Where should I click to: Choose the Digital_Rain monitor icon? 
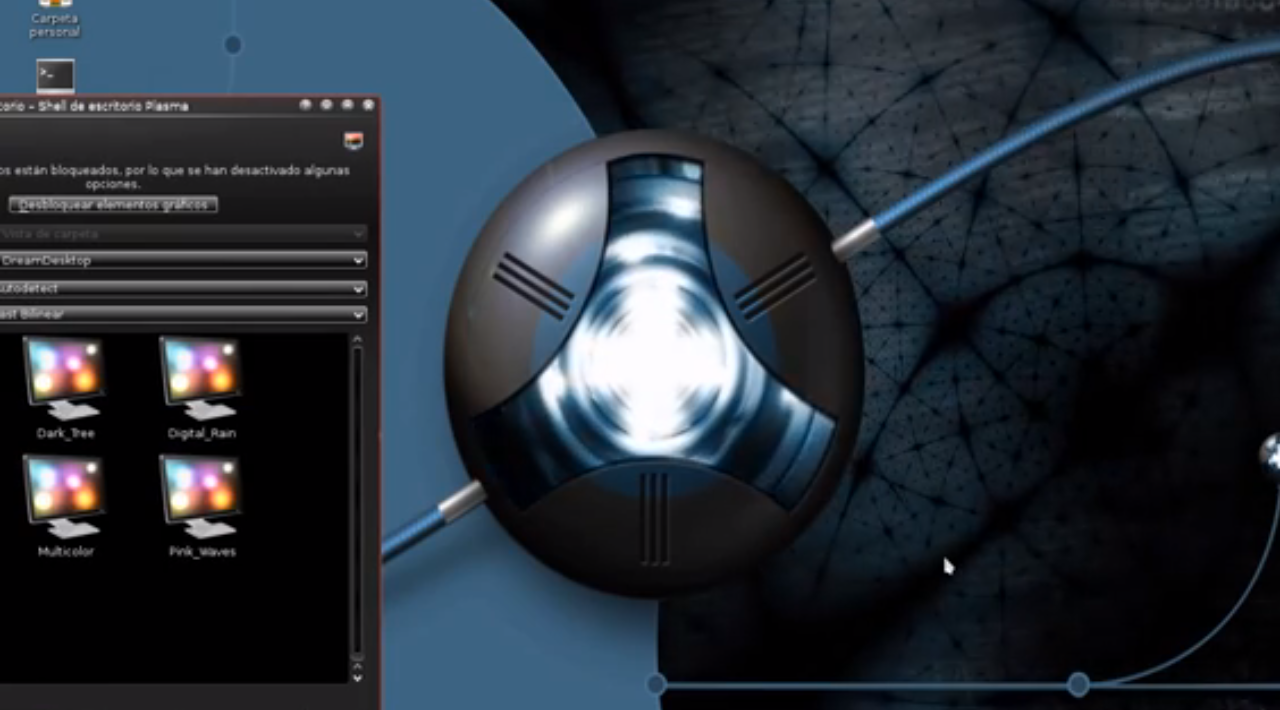tap(201, 379)
